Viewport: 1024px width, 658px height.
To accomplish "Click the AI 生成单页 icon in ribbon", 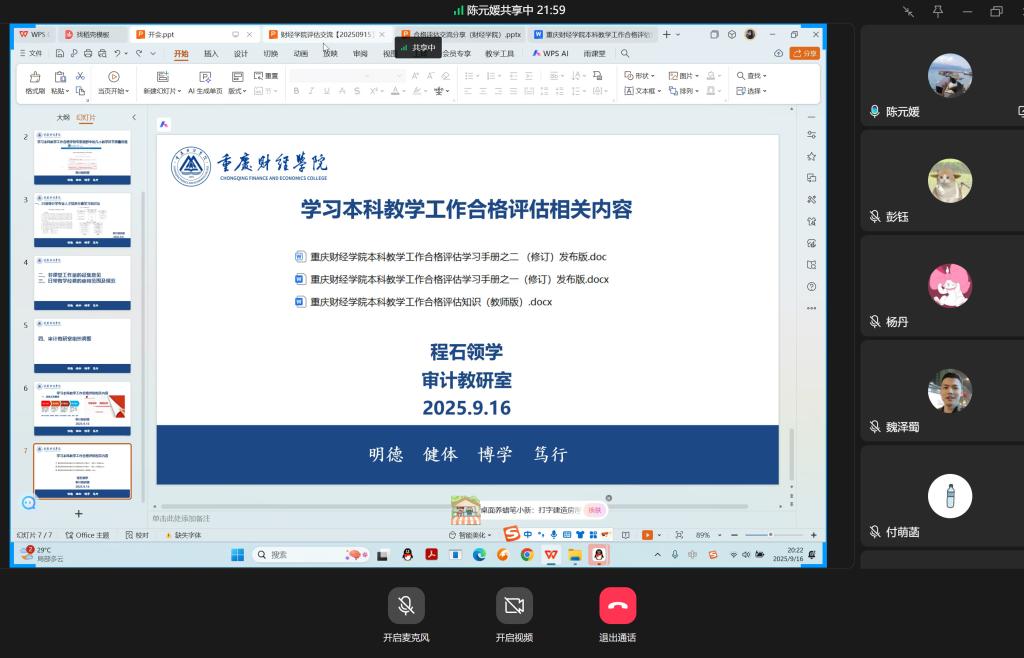I will [x=205, y=77].
